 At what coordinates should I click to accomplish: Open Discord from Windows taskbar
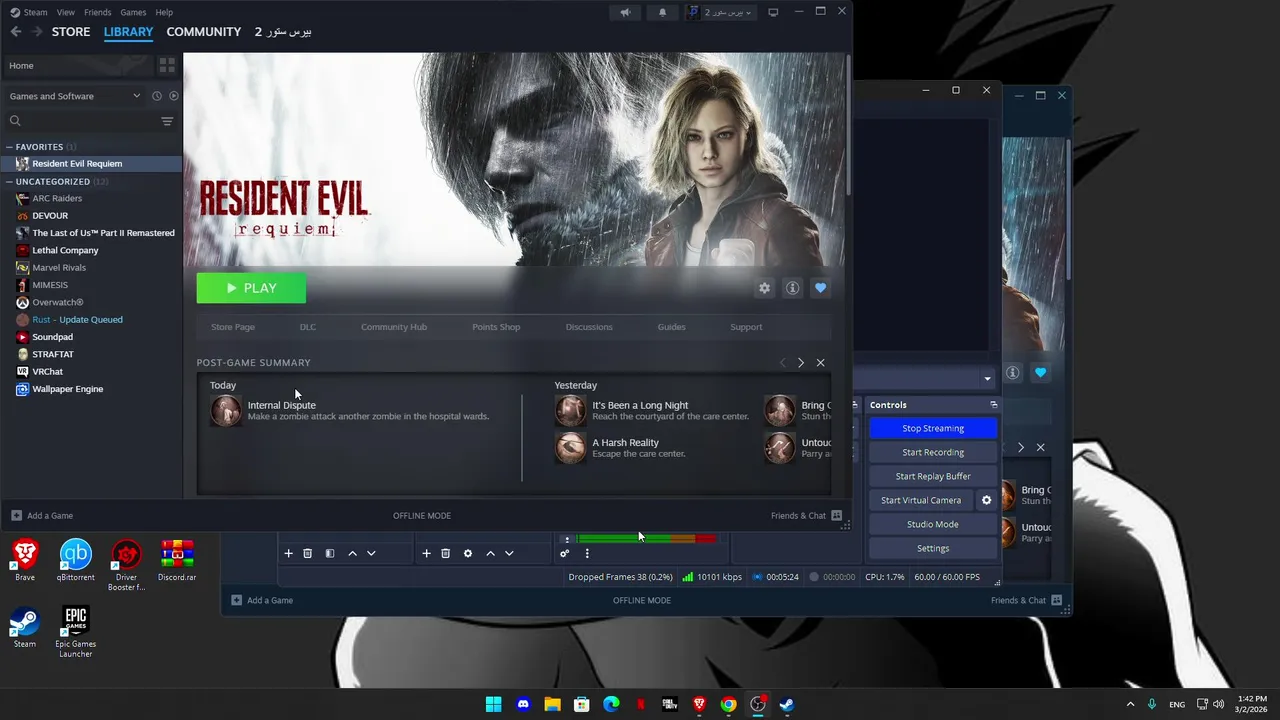523,704
